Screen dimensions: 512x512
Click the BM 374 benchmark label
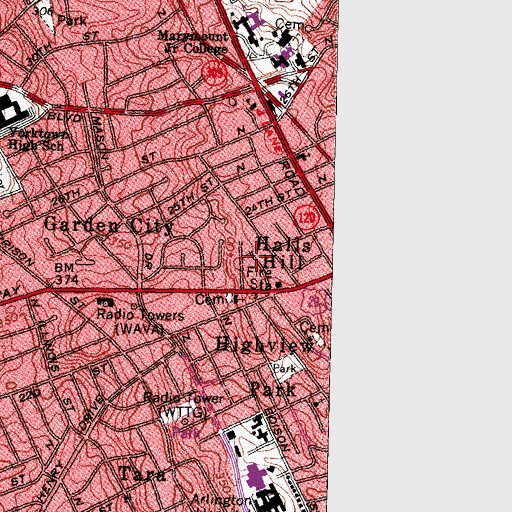(67, 274)
